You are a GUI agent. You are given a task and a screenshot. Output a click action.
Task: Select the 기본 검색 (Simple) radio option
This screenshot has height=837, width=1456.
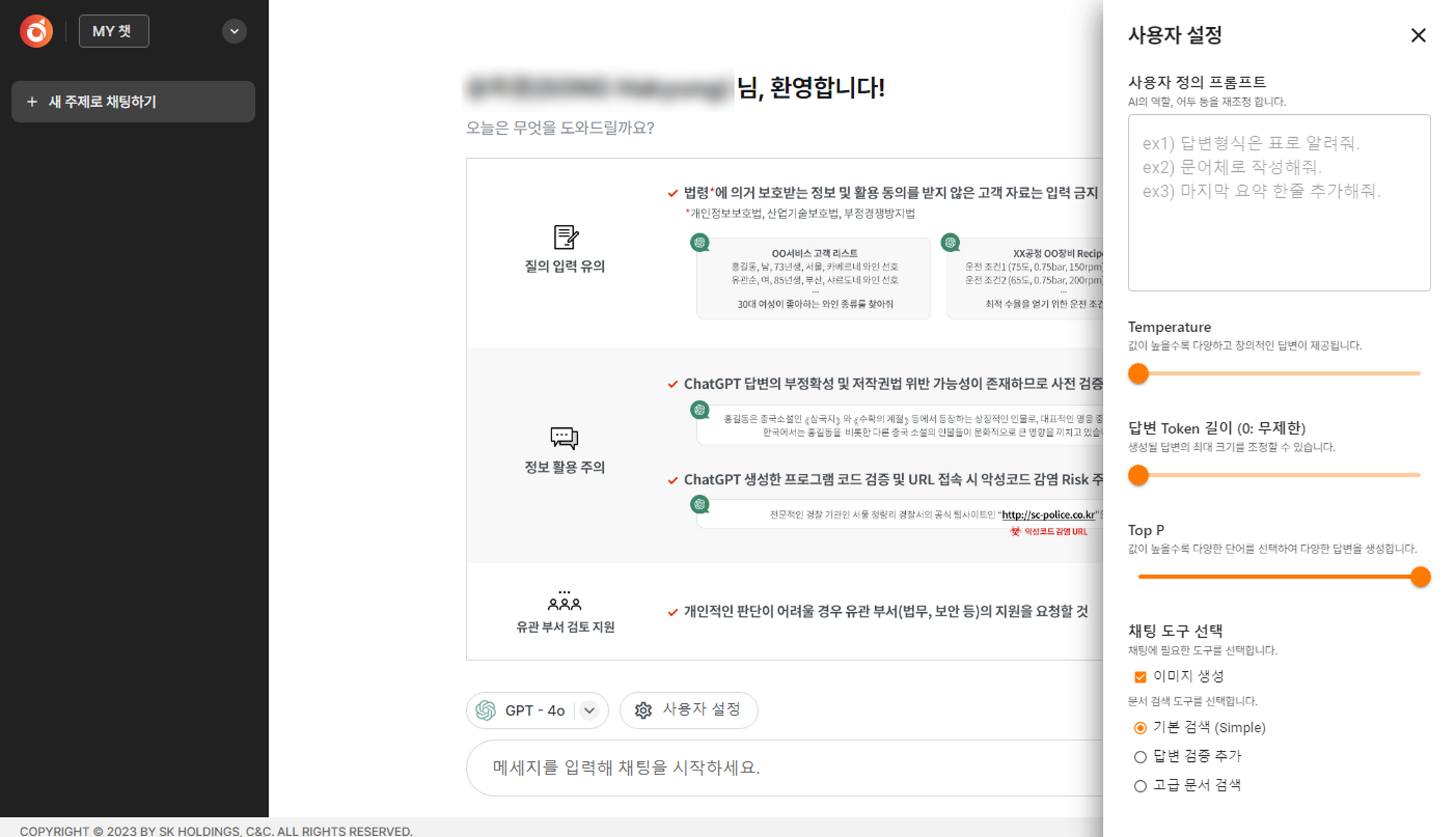coord(1140,728)
